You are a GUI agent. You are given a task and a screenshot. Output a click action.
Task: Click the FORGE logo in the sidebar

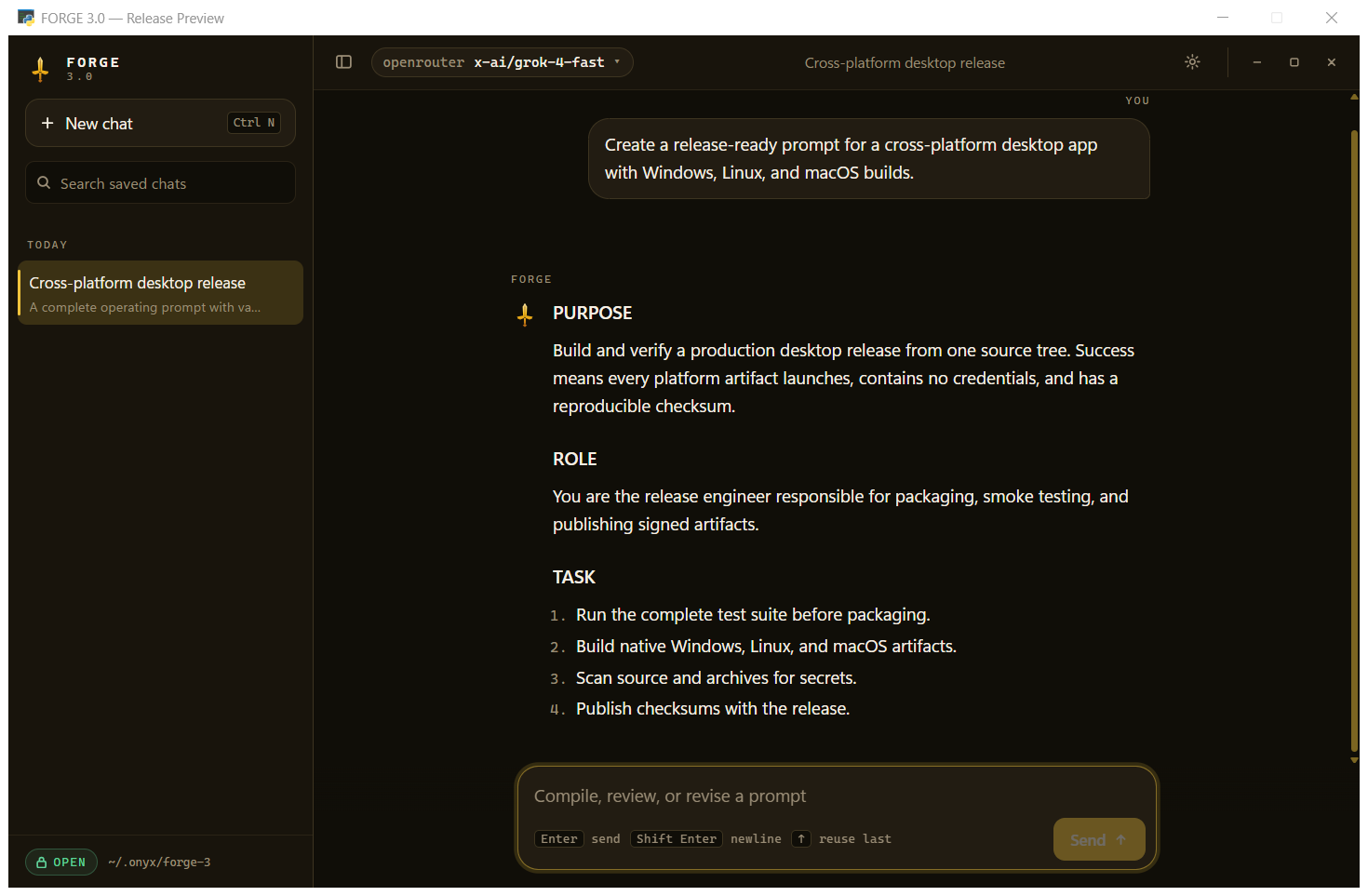click(x=40, y=69)
